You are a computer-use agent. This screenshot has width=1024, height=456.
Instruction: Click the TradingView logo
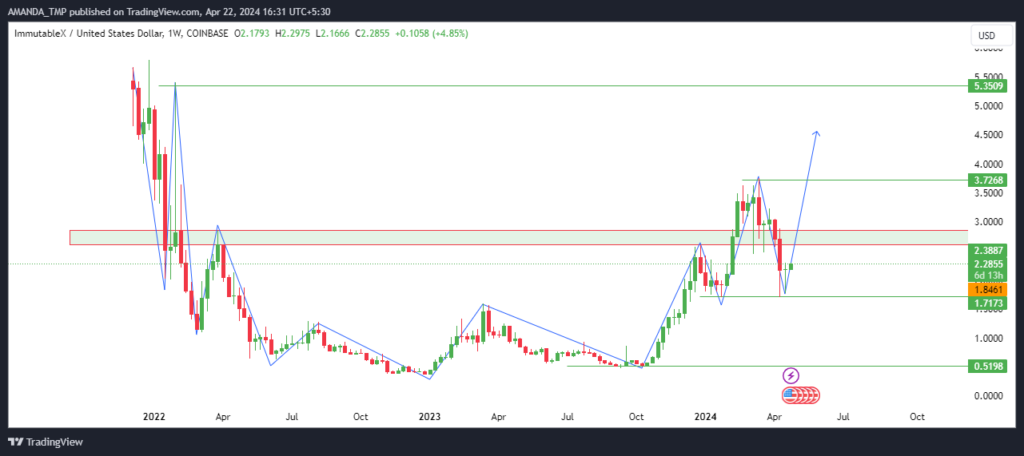tap(45, 442)
